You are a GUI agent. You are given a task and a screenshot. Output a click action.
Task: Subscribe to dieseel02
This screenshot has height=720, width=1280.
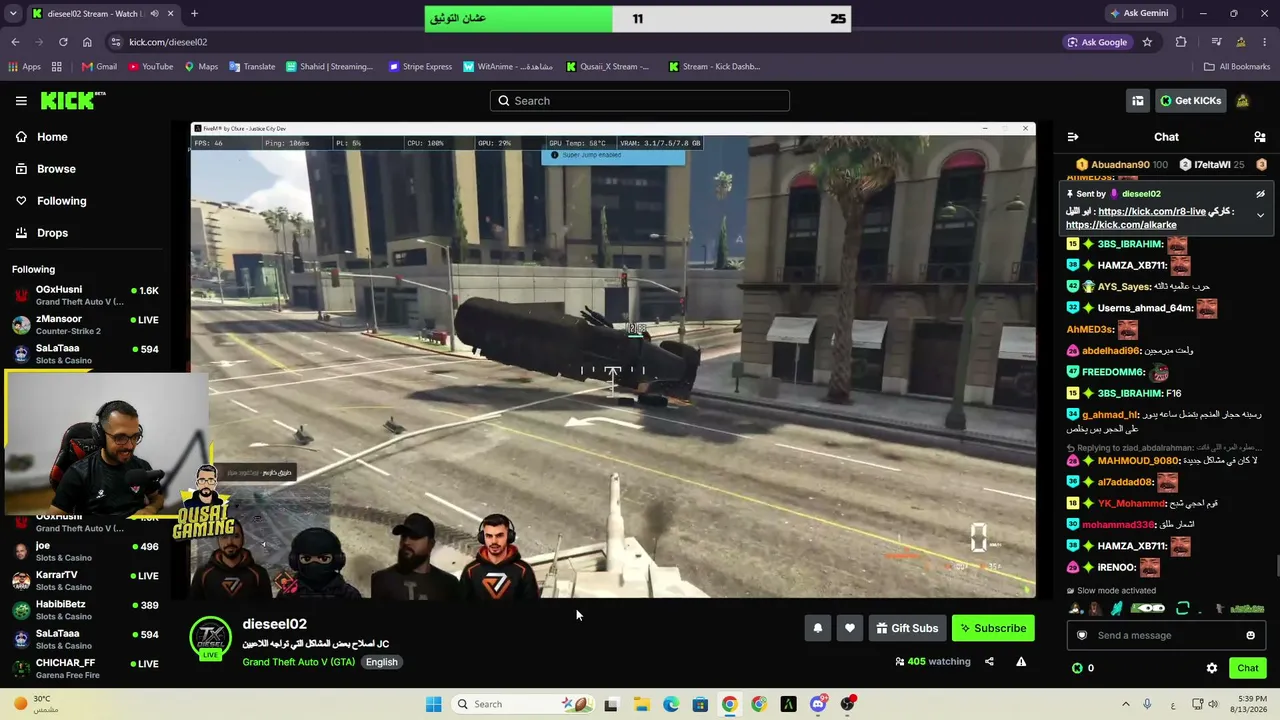(x=993, y=628)
